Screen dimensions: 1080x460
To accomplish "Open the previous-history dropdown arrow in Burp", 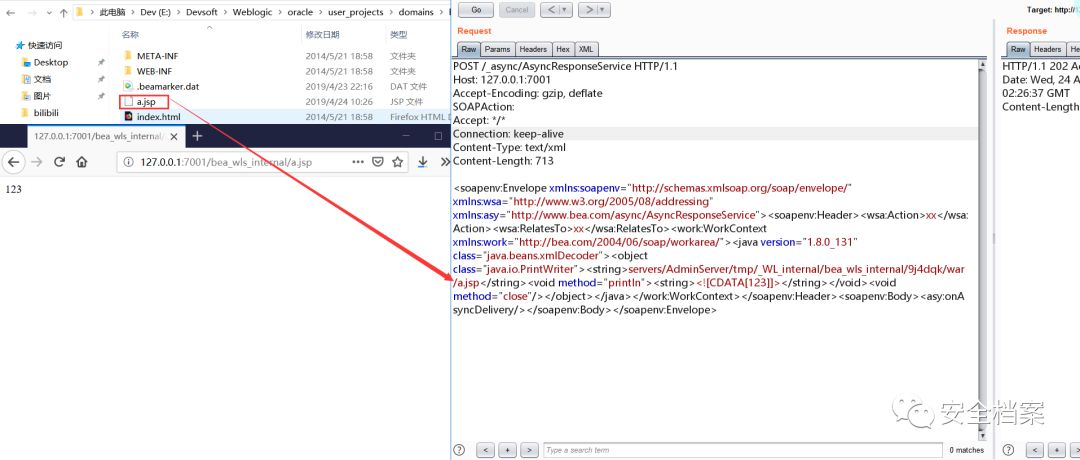I will coord(565,10).
